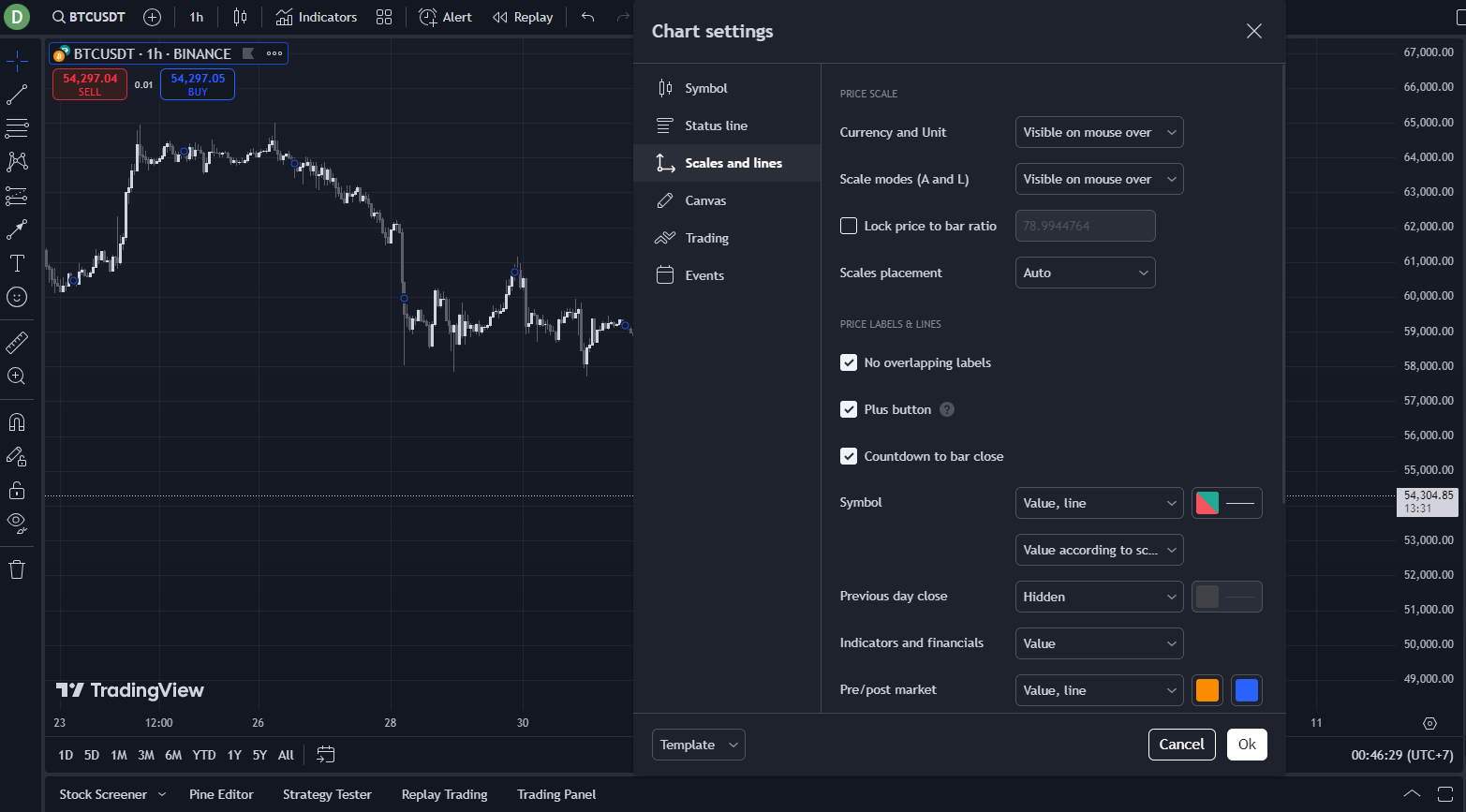
Task: Open the Events settings tab
Action: 727,275
